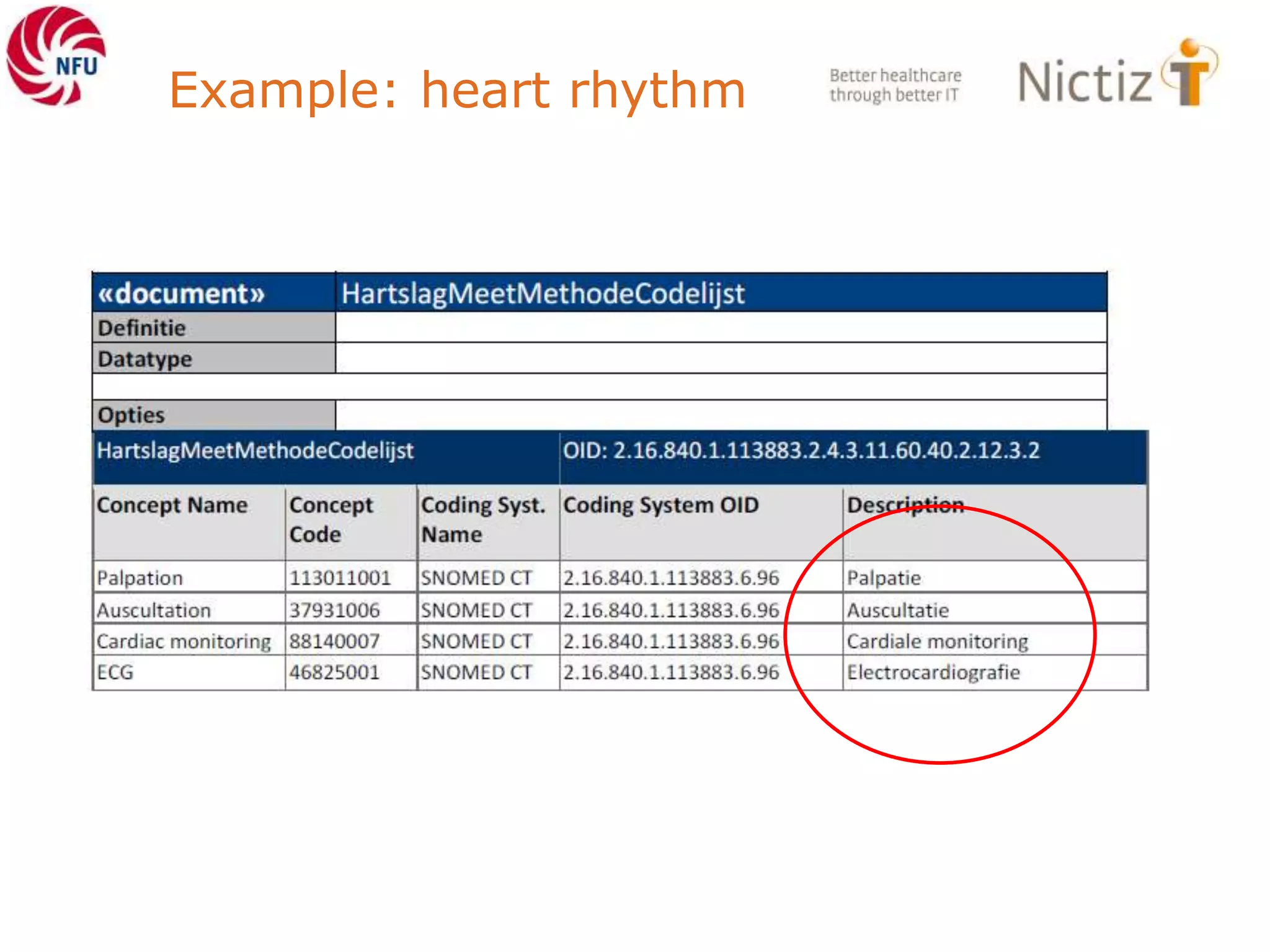1270x952 pixels.
Task: Click the NFU logo
Action: pyautogui.click(x=56, y=56)
